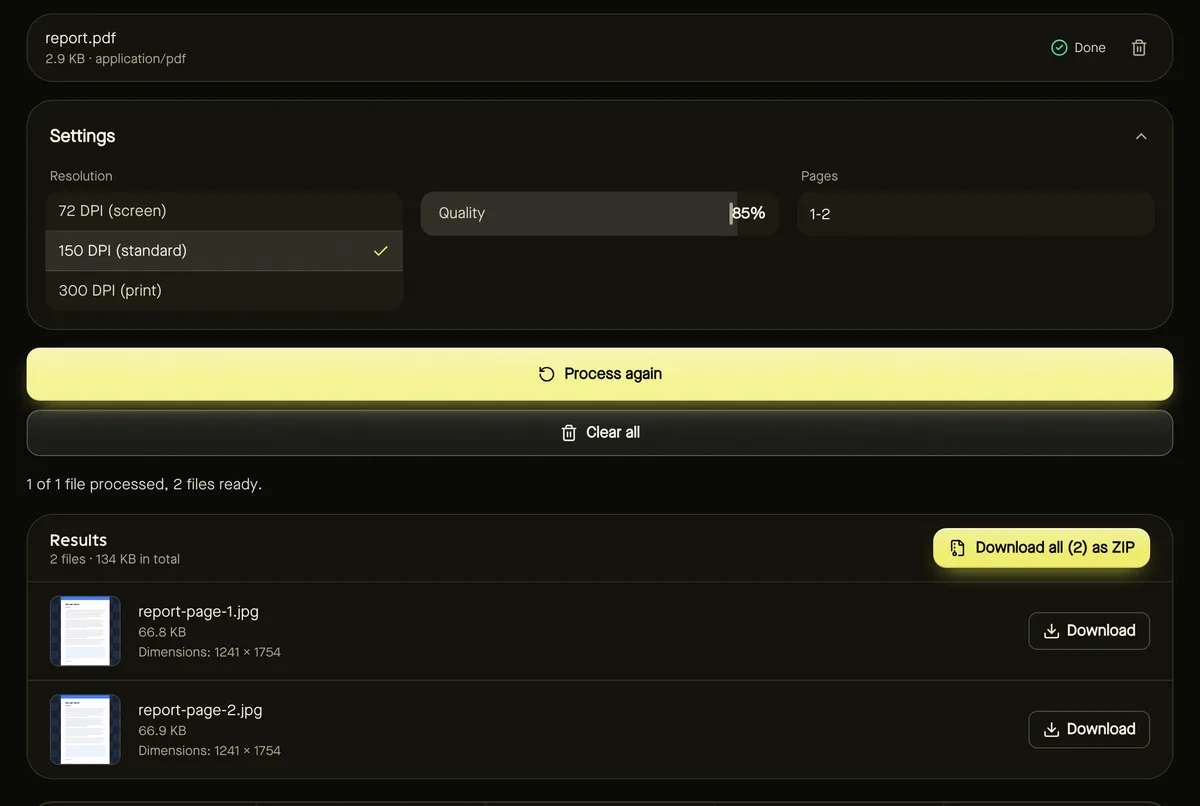Download all (2) as ZIP
The width and height of the screenshot is (1200, 806).
pos(1041,548)
